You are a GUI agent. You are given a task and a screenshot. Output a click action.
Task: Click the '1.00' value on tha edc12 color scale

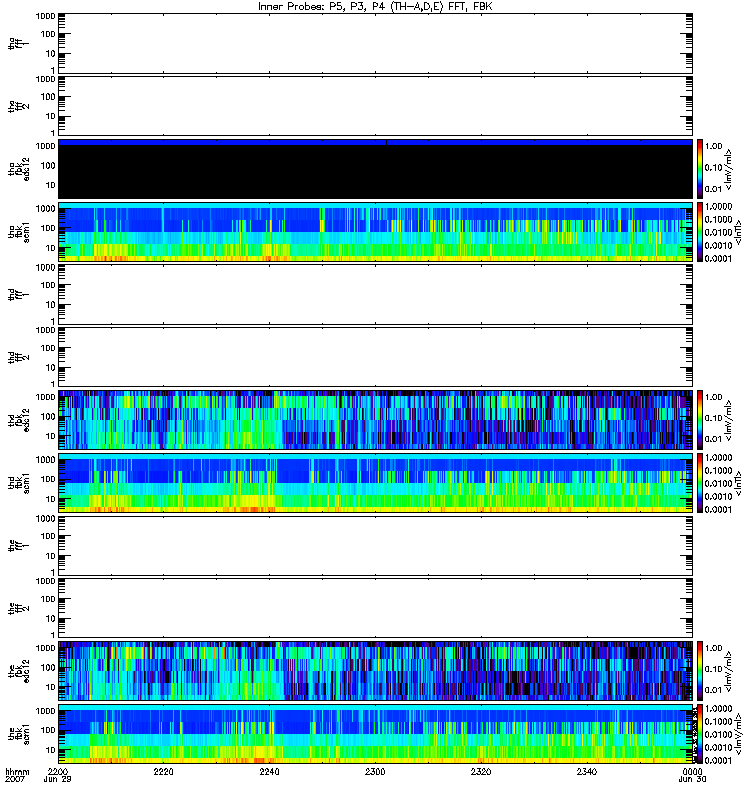click(x=714, y=146)
